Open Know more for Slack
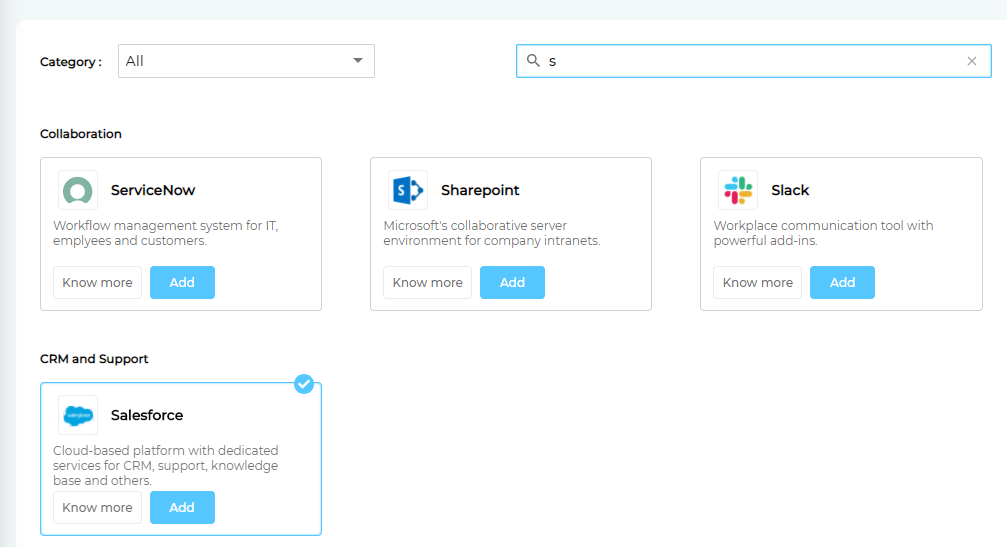Image resolution: width=1007 pixels, height=547 pixels. [757, 283]
